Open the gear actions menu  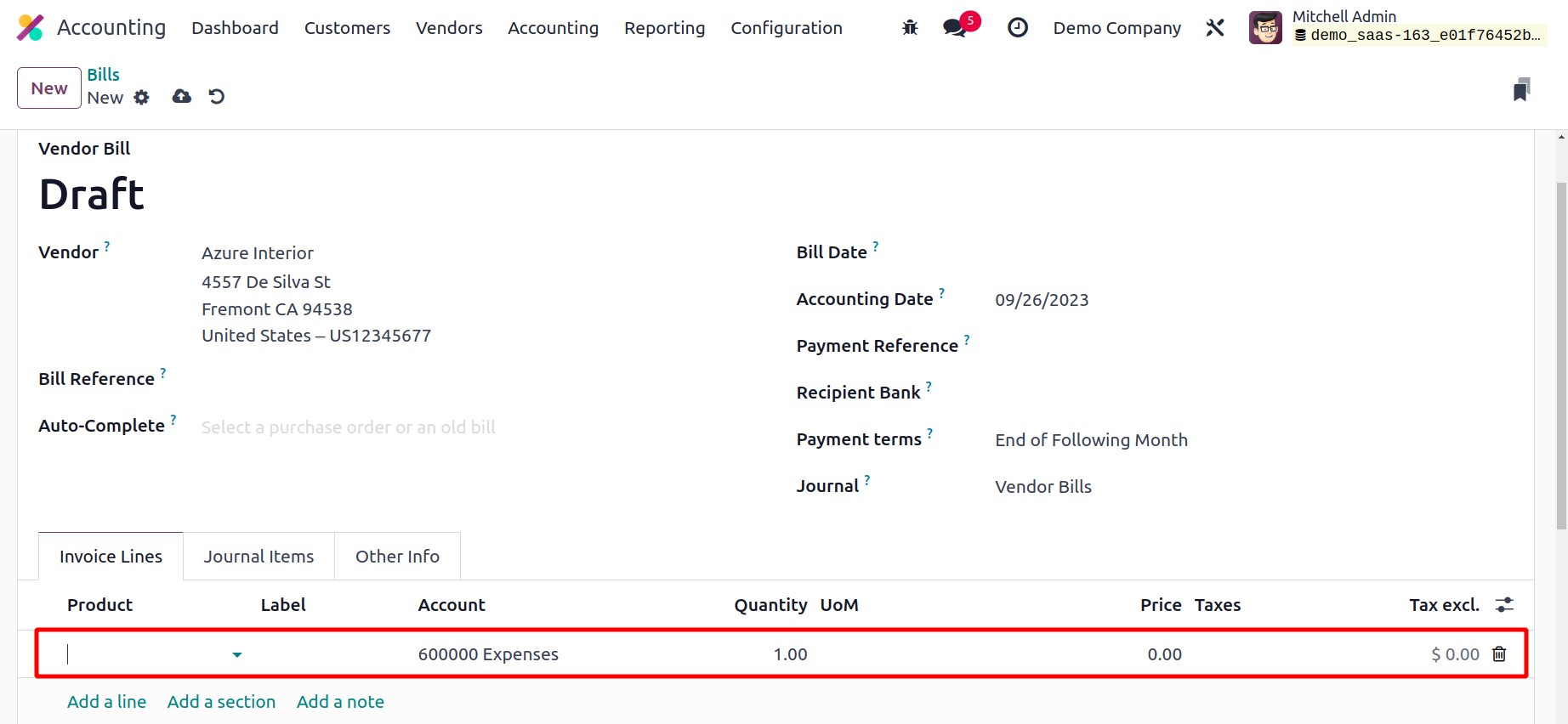(142, 98)
